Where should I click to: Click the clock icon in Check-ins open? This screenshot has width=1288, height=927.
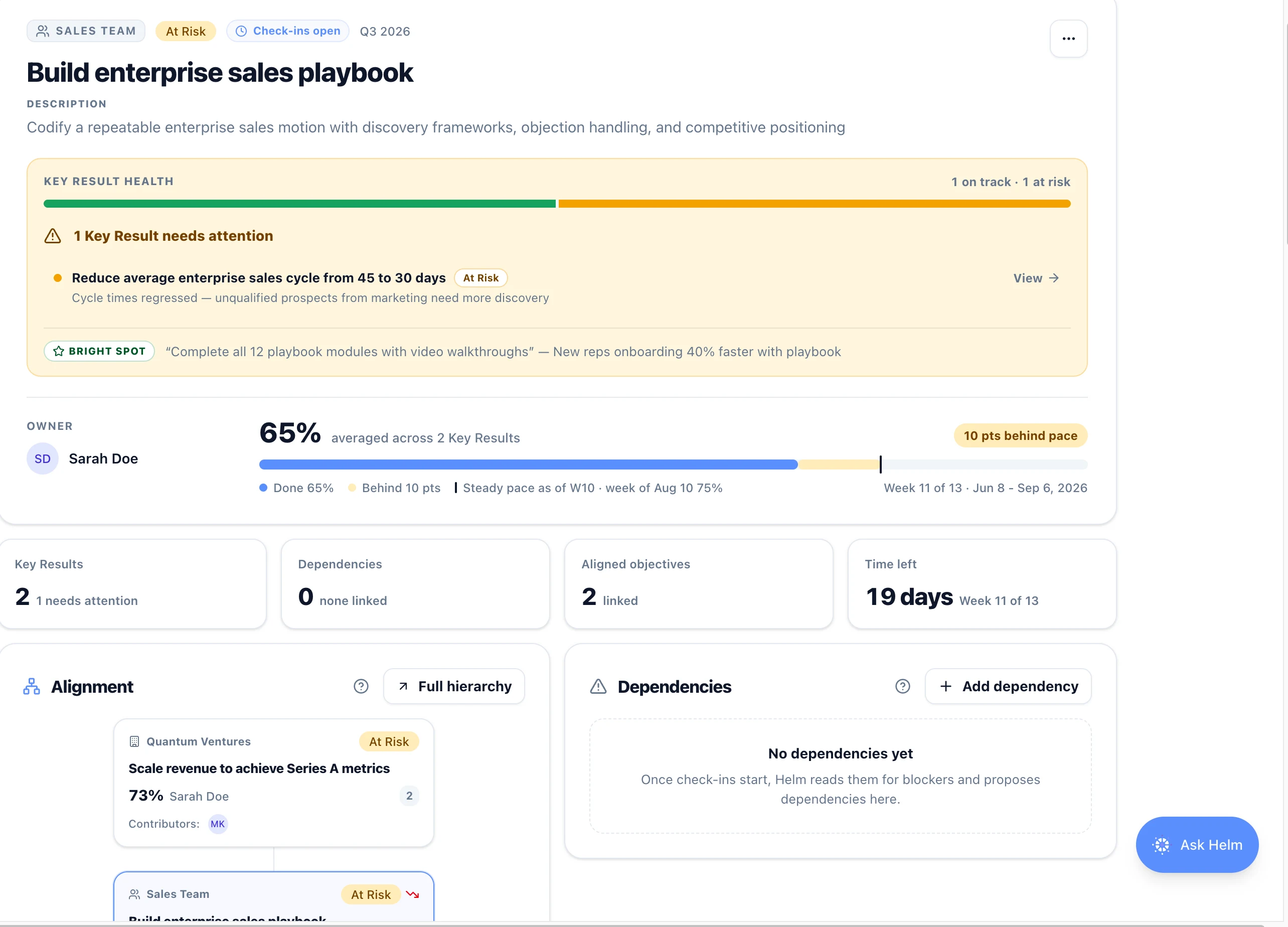click(x=241, y=31)
